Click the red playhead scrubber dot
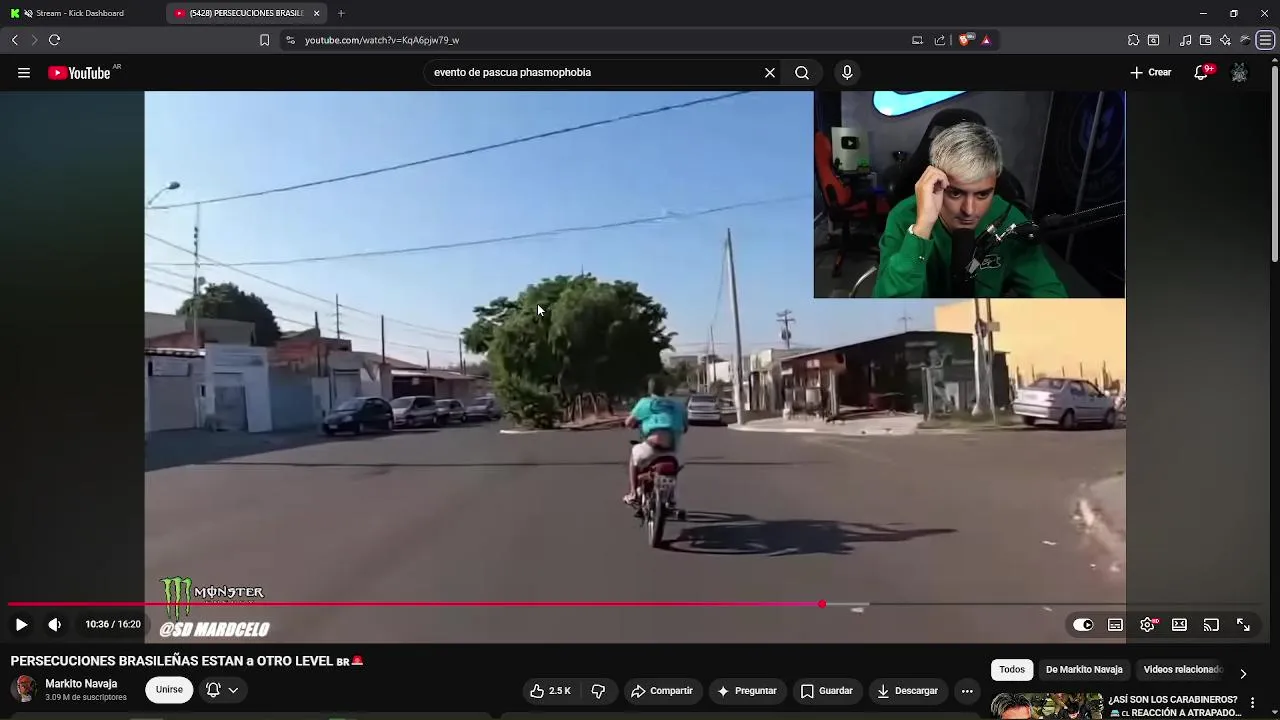This screenshot has width=1280, height=720. click(822, 604)
